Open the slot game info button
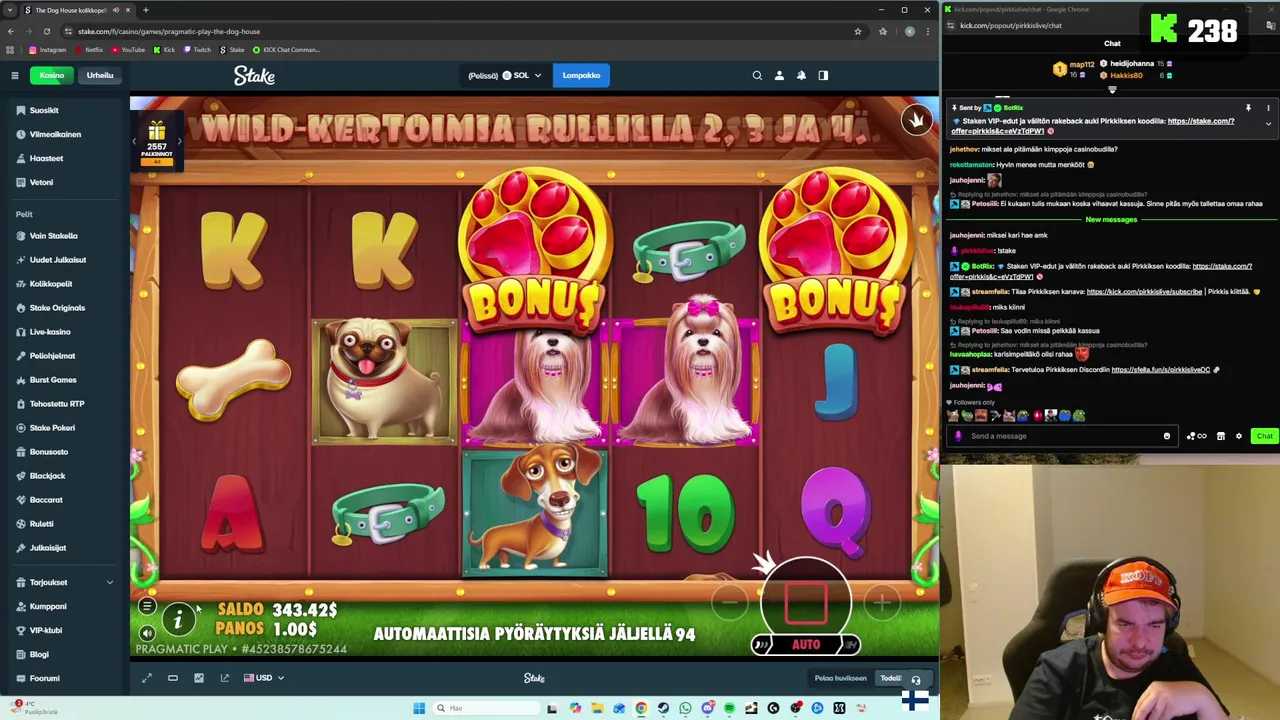The width and height of the screenshot is (1280, 720). 178,621
